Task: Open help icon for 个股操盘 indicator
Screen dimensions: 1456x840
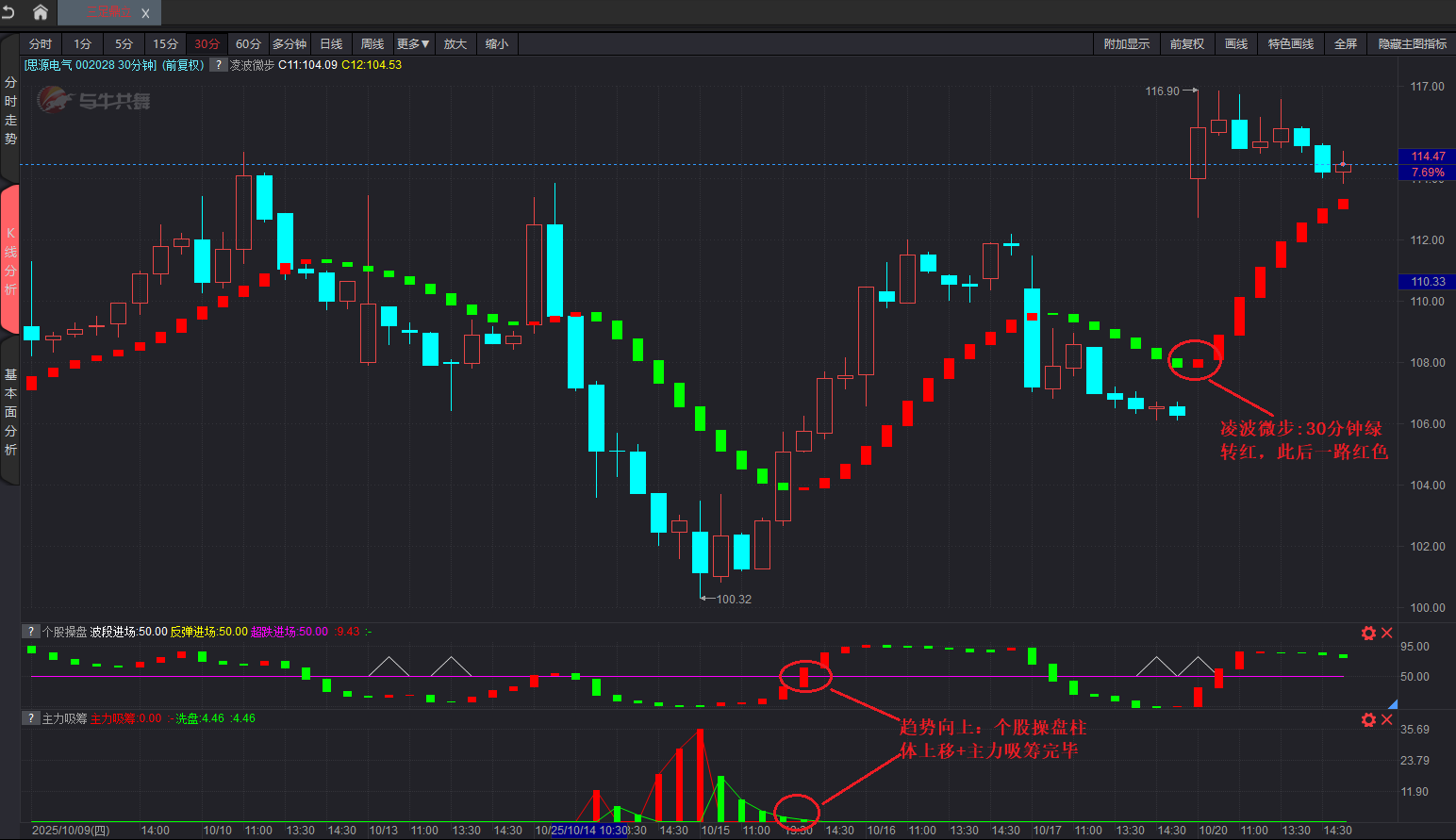Action: 31,632
